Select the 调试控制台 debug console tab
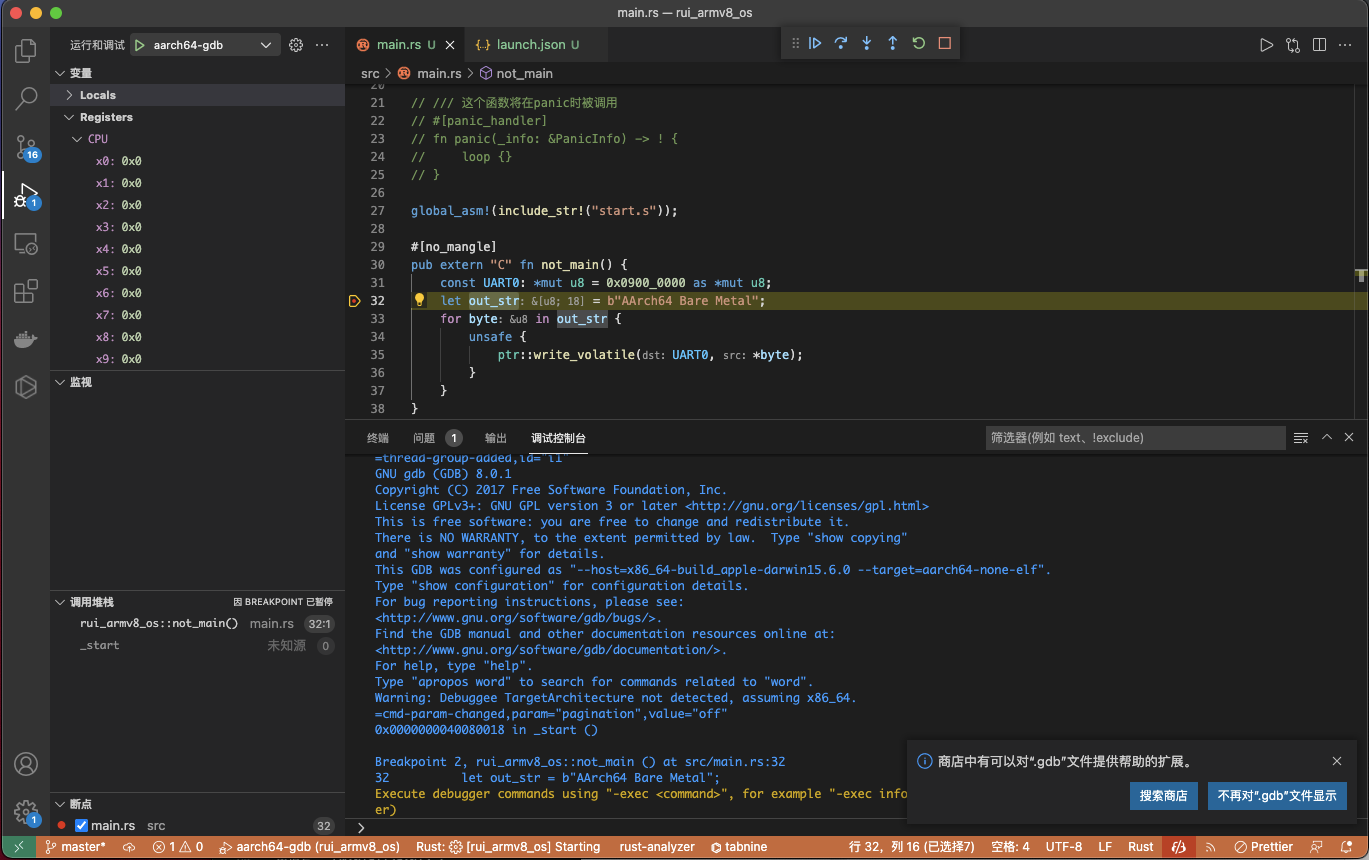This screenshot has height=860, width=1369. (x=559, y=438)
